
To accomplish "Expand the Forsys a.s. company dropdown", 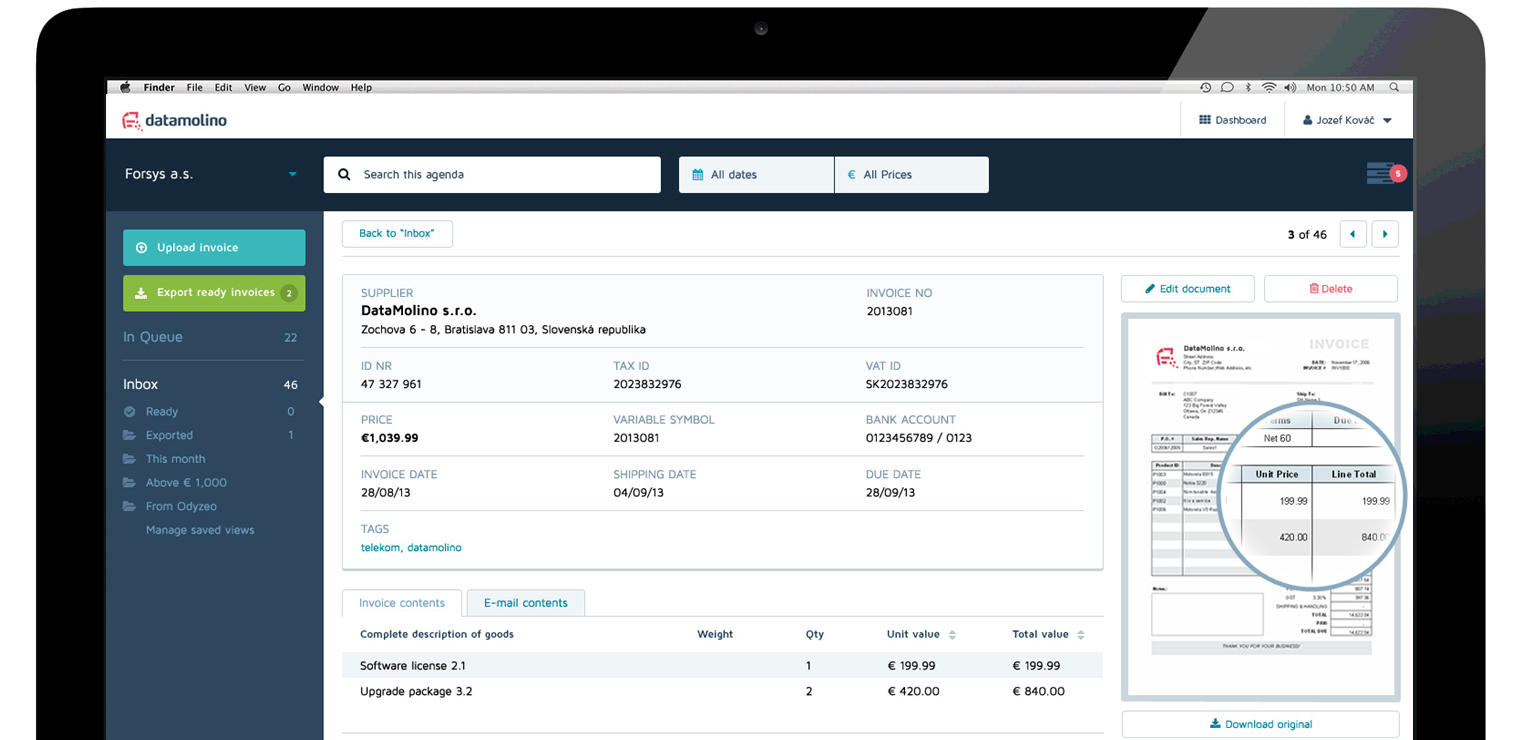I will 292,174.
